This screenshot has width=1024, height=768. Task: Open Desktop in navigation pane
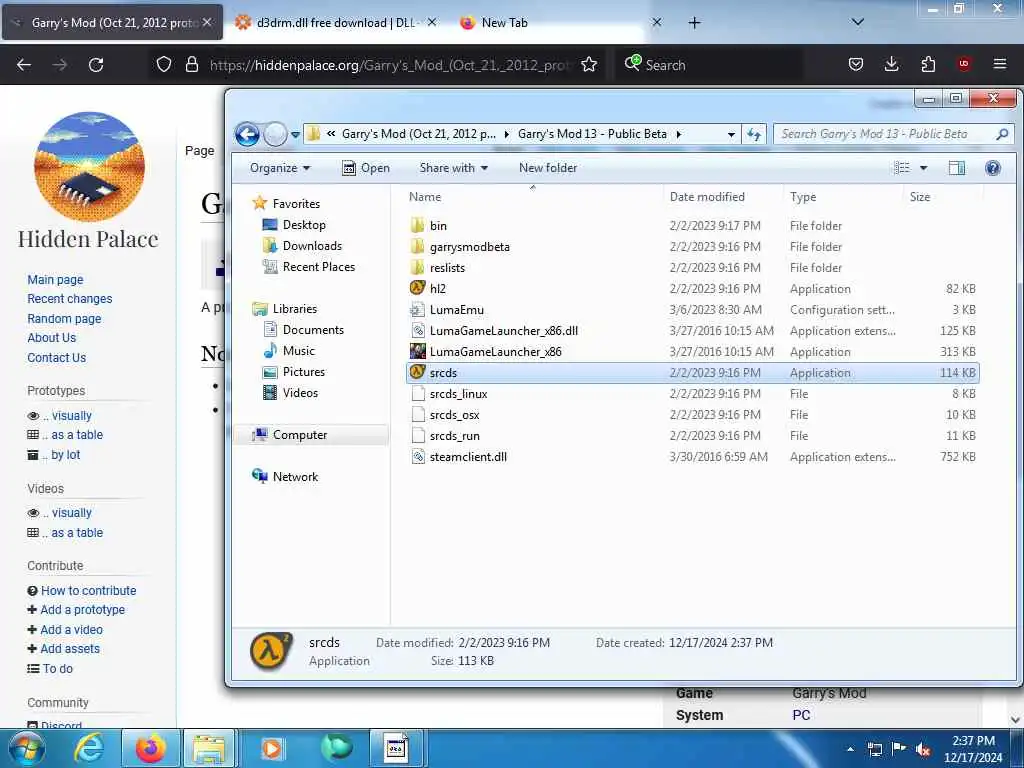click(304, 225)
